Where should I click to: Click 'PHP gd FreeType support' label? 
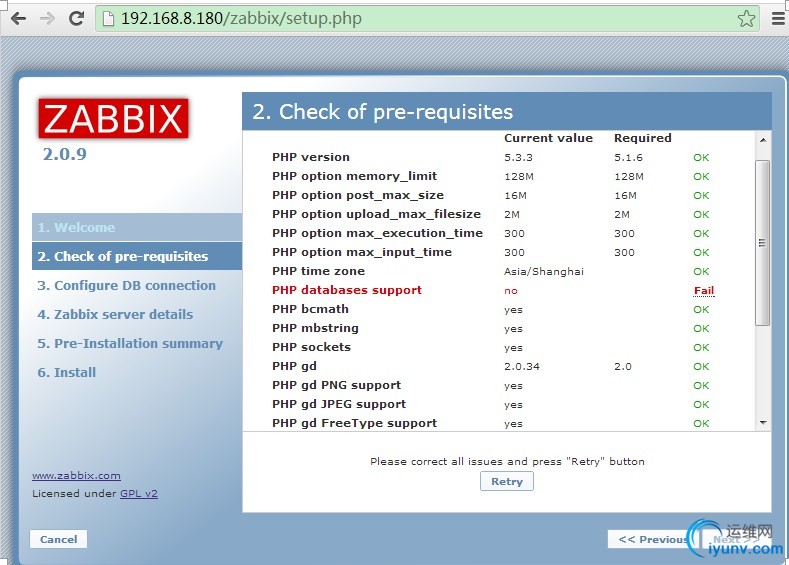(355, 423)
